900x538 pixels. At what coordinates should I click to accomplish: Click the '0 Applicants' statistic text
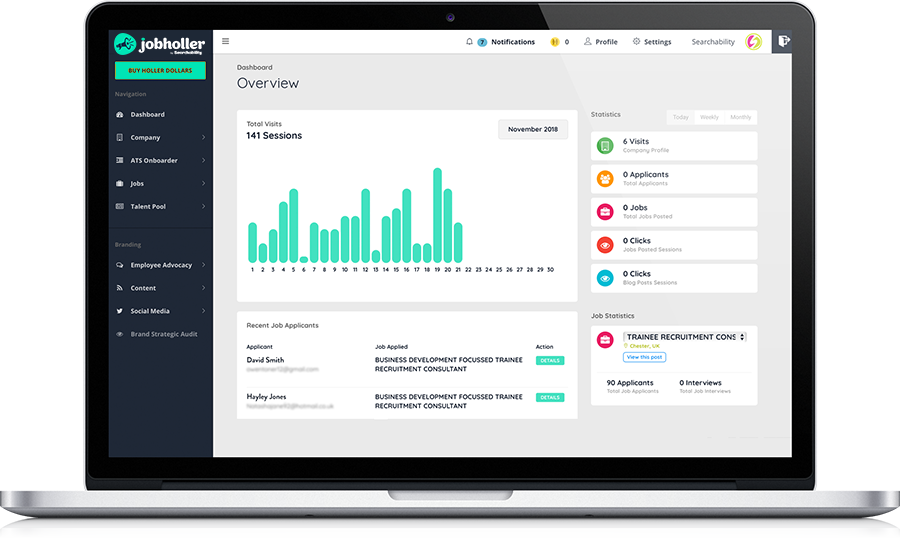pyautogui.click(x=646, y=175)
